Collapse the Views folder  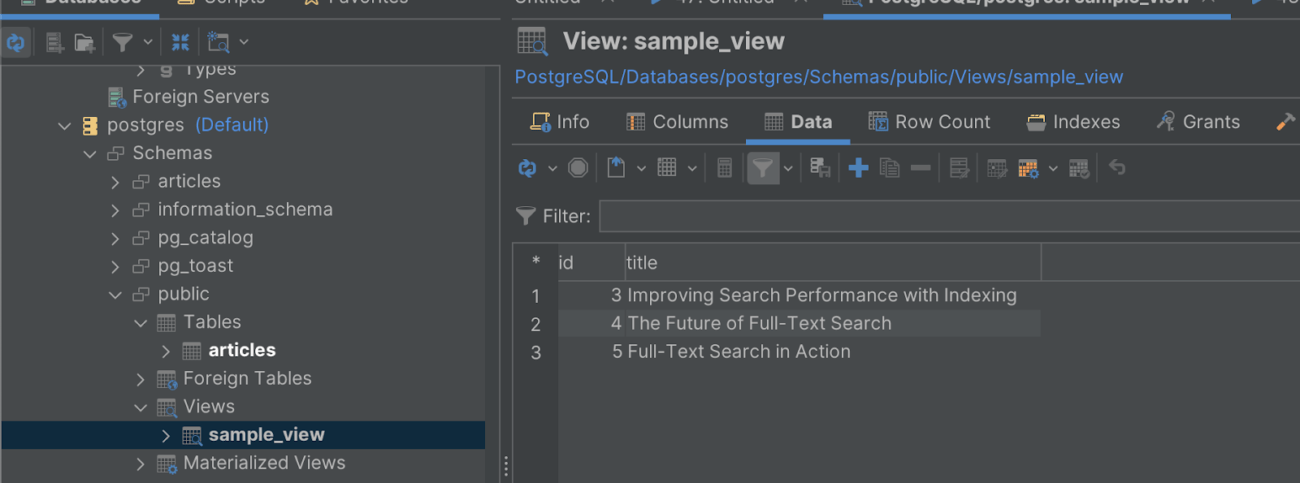coord(141,407)
